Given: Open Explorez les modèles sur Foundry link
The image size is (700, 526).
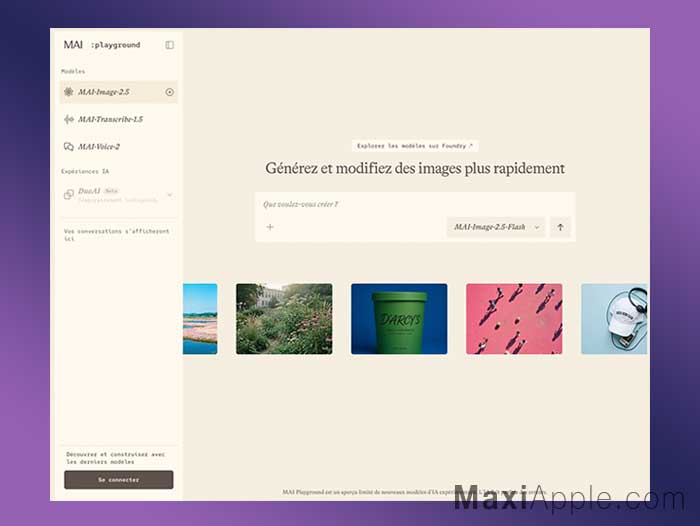Looking at the screenshot, I should click(x=415, y=146).
